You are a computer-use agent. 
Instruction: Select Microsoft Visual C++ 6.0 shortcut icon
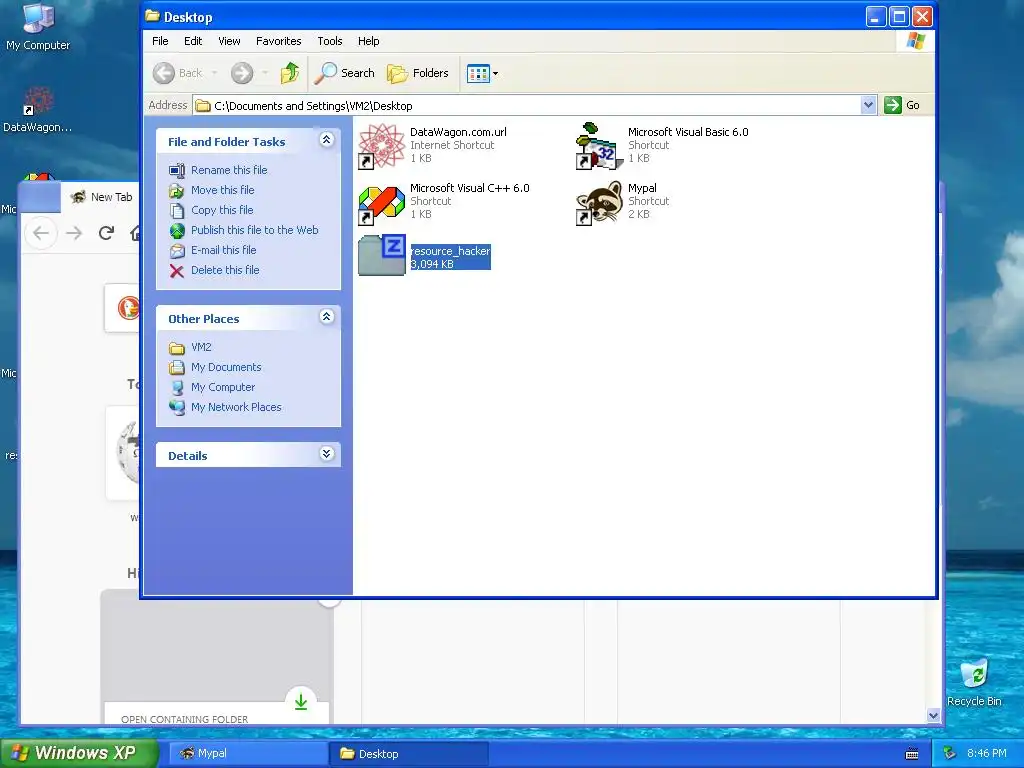pos(381,204)
